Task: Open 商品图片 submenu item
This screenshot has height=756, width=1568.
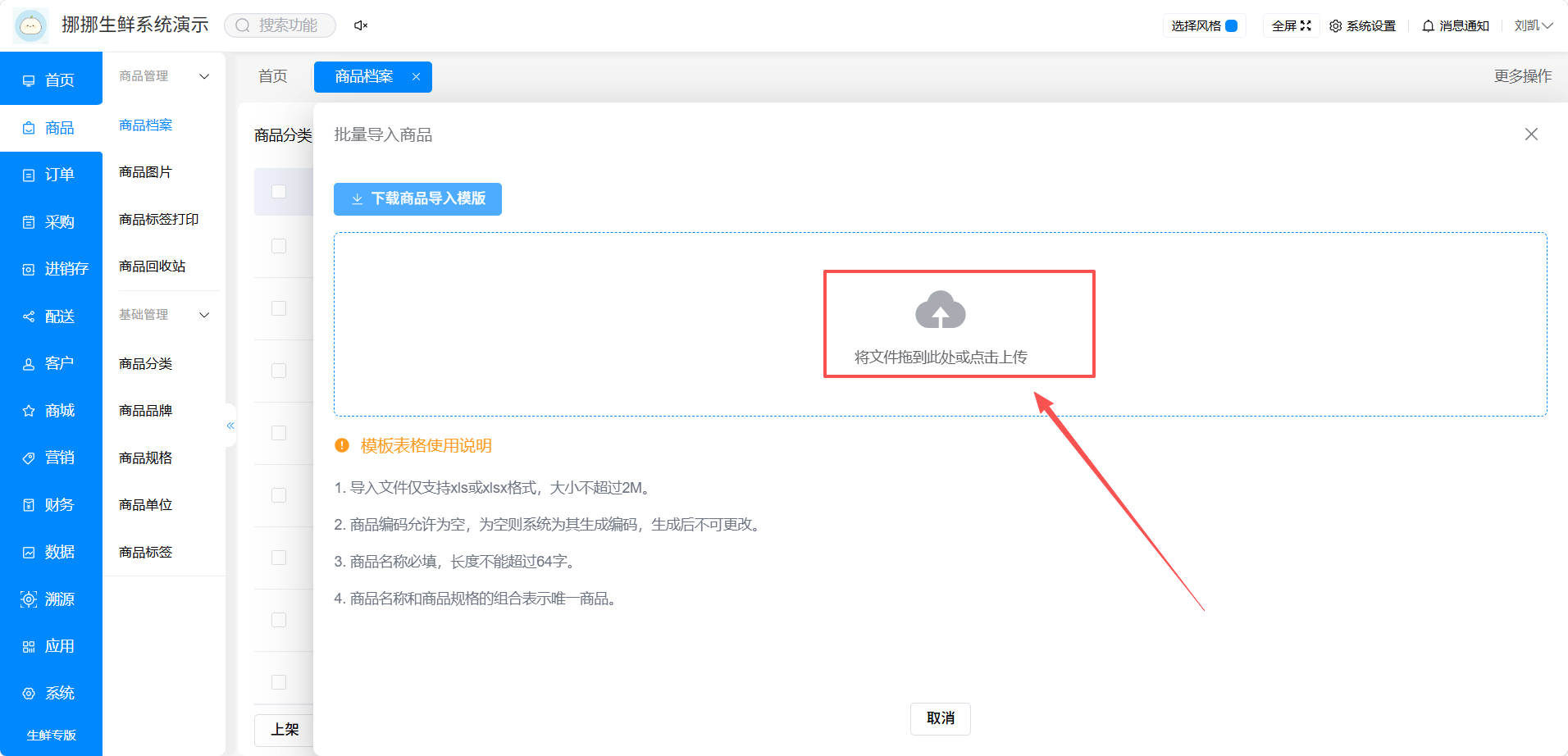Action: coord(146,172)
